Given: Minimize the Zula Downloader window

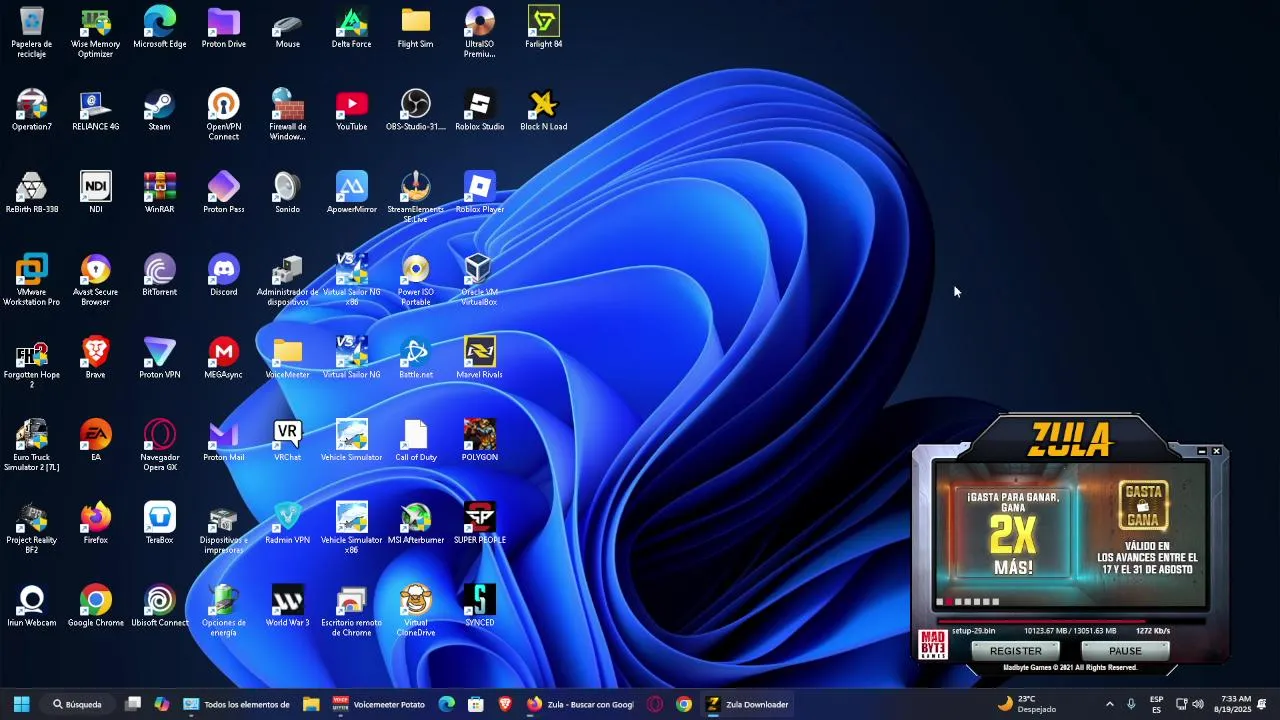Looking at the screenshot, I should point(1202,452).
